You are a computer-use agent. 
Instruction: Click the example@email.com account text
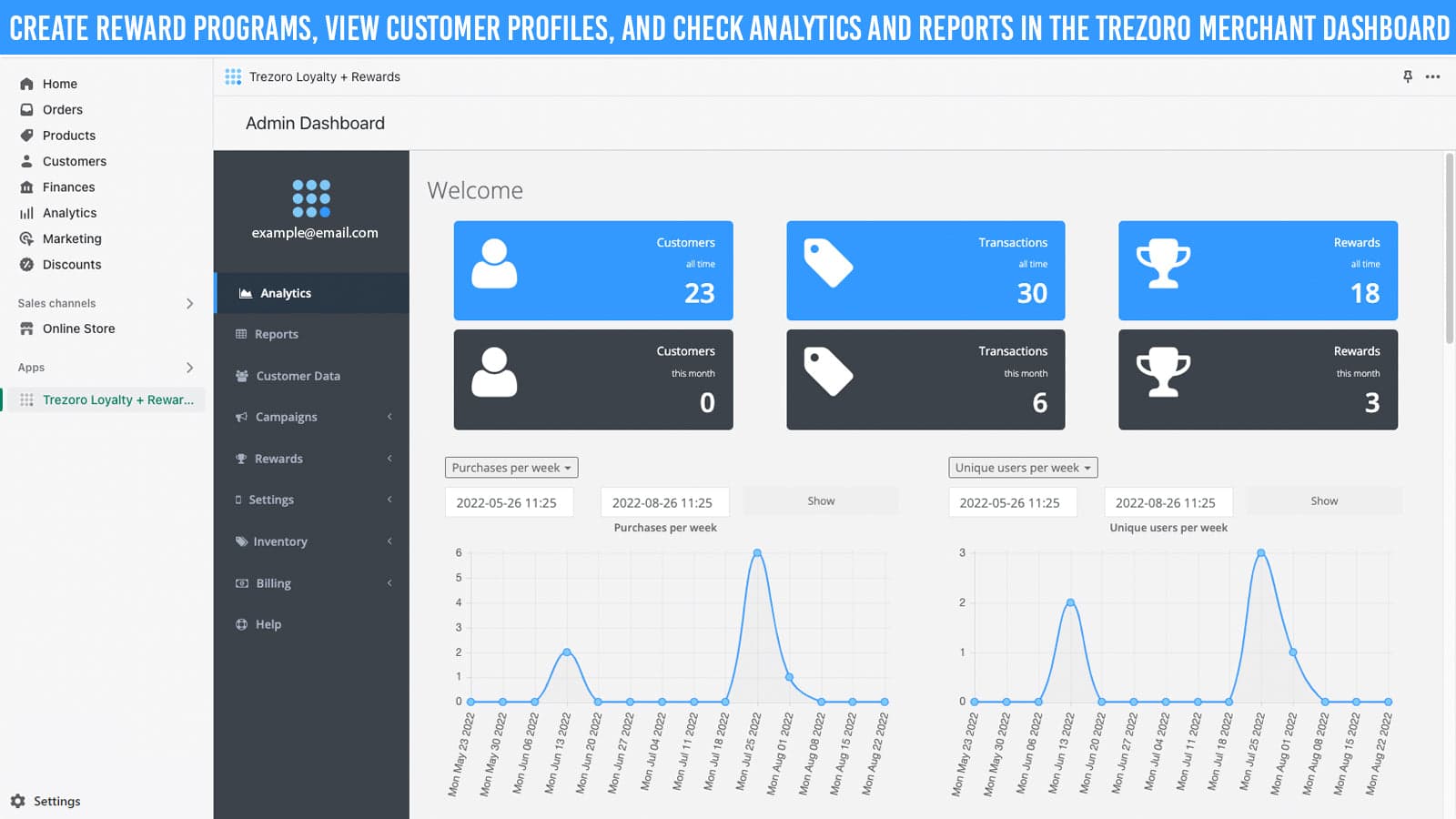point(315,233)
